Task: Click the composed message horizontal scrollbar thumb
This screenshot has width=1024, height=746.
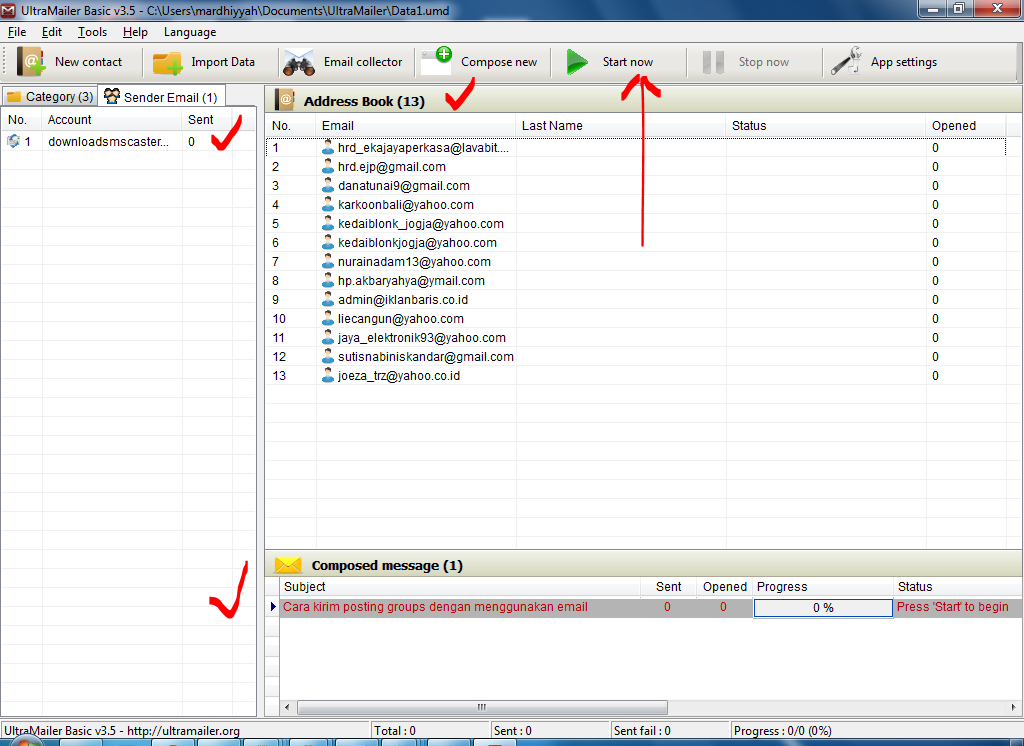Action: tap(483, 707)
